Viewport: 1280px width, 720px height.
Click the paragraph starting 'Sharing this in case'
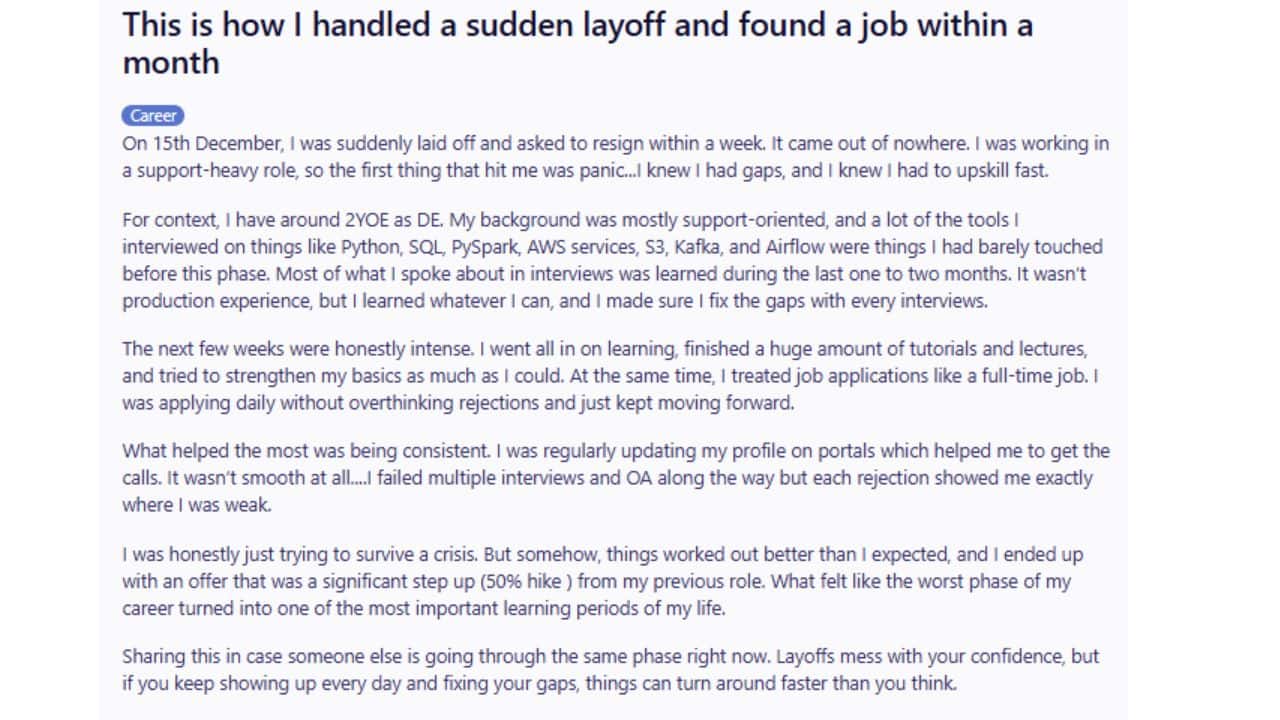pos(611,671)
